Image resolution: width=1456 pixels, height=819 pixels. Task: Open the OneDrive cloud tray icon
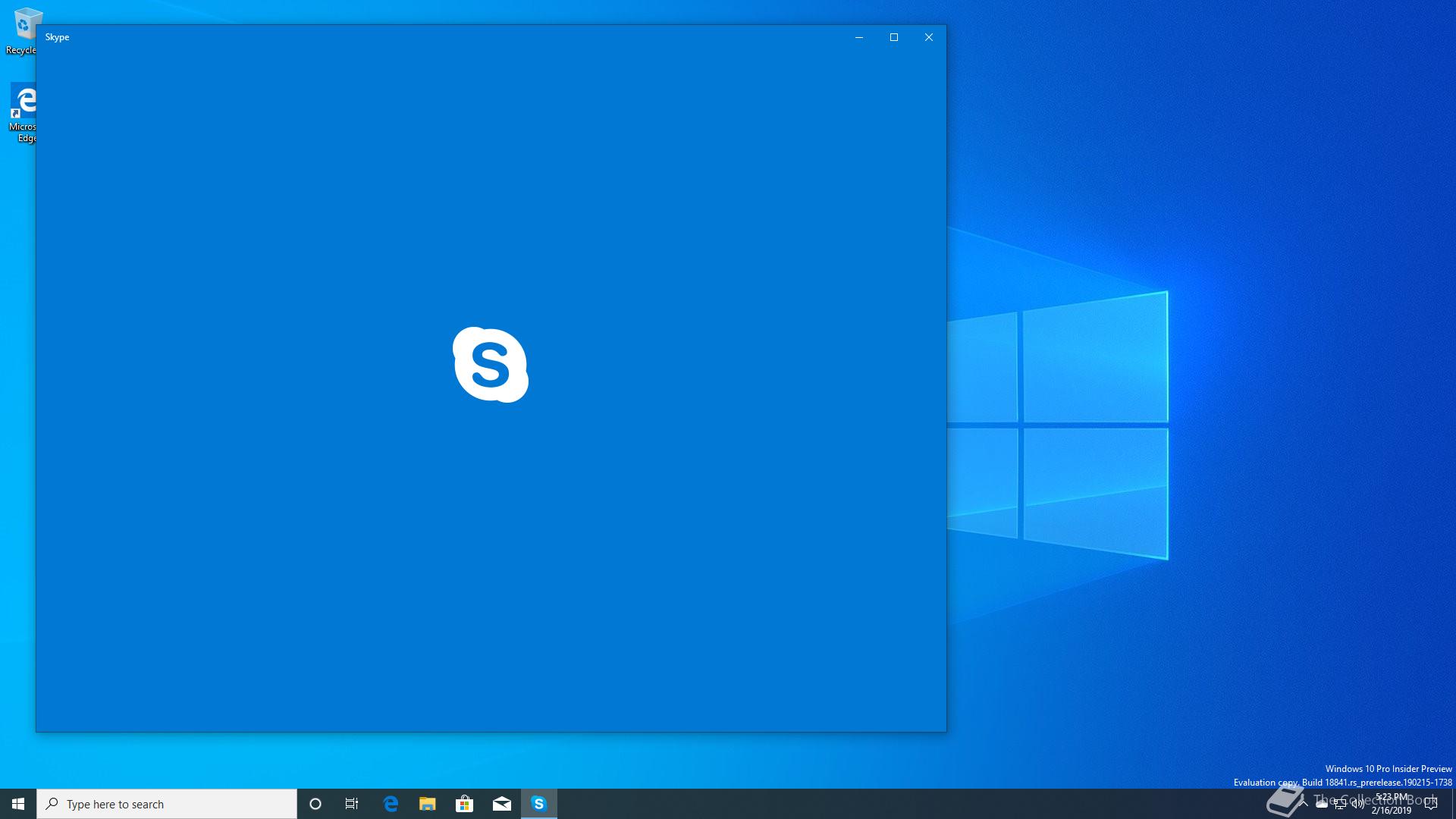tap(1322, 804)
